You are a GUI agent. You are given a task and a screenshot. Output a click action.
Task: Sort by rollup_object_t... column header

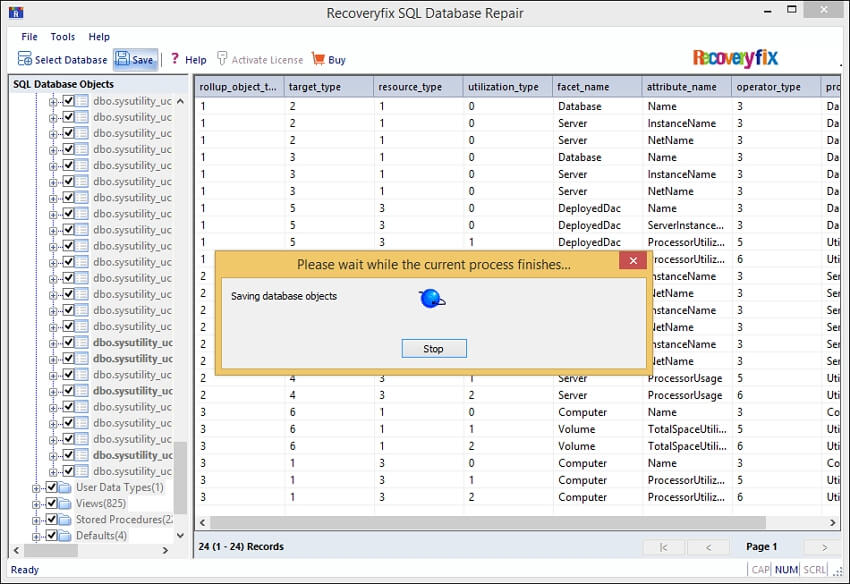[x=239, y=87]
